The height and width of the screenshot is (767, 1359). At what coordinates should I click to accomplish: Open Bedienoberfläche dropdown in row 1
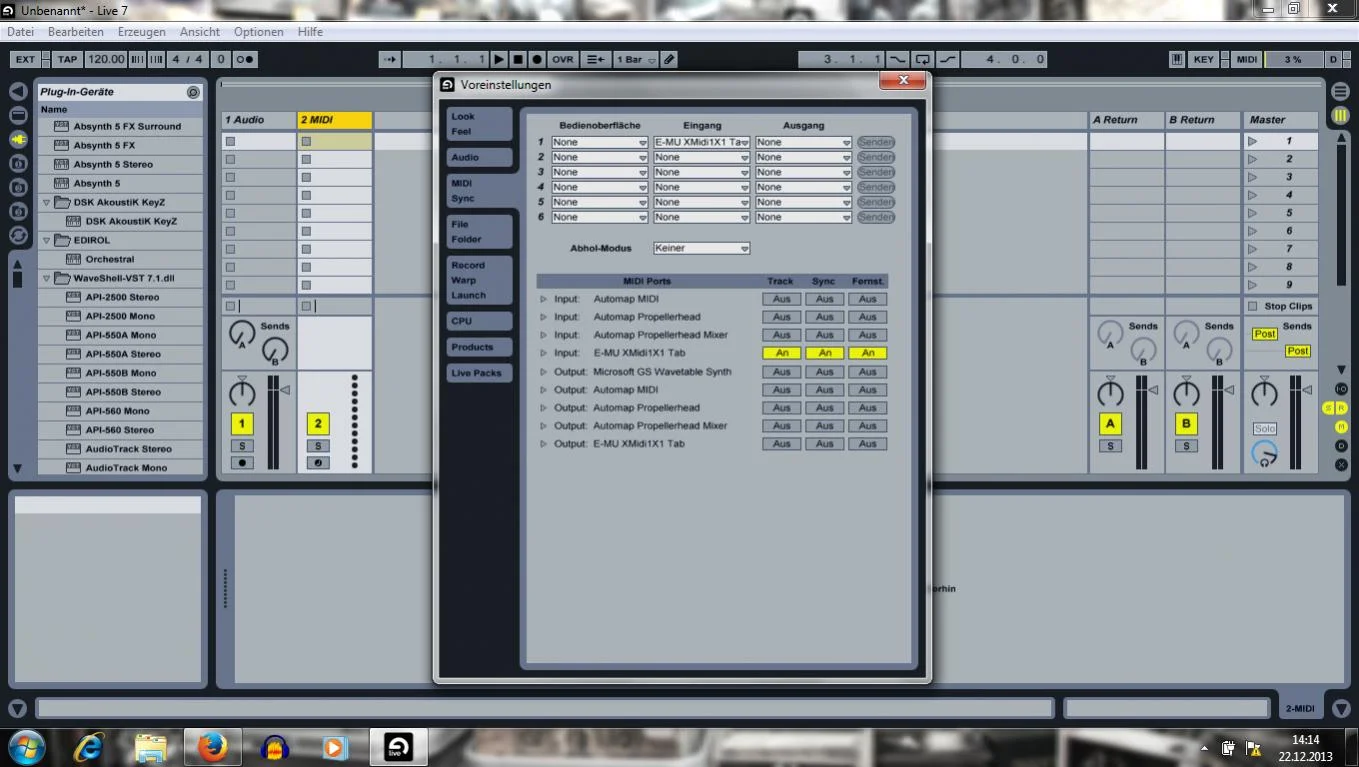(600, 143)
